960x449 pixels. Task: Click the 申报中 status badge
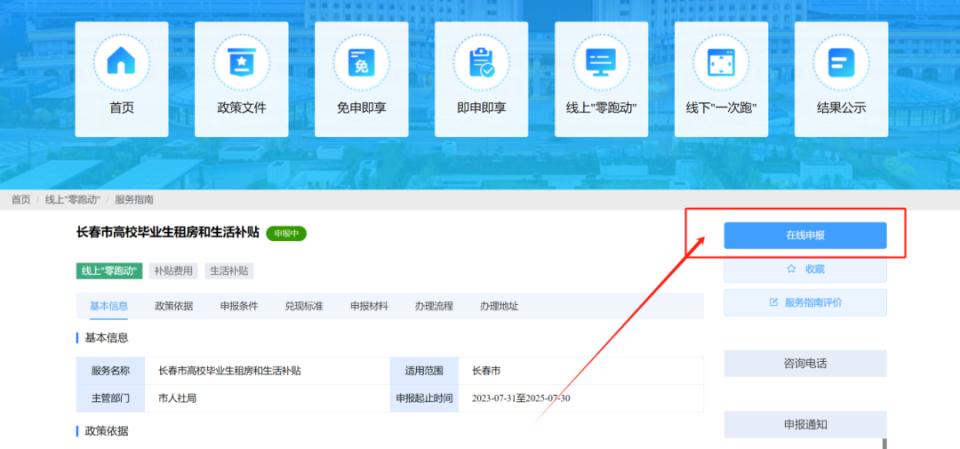(x=286, y=233)
